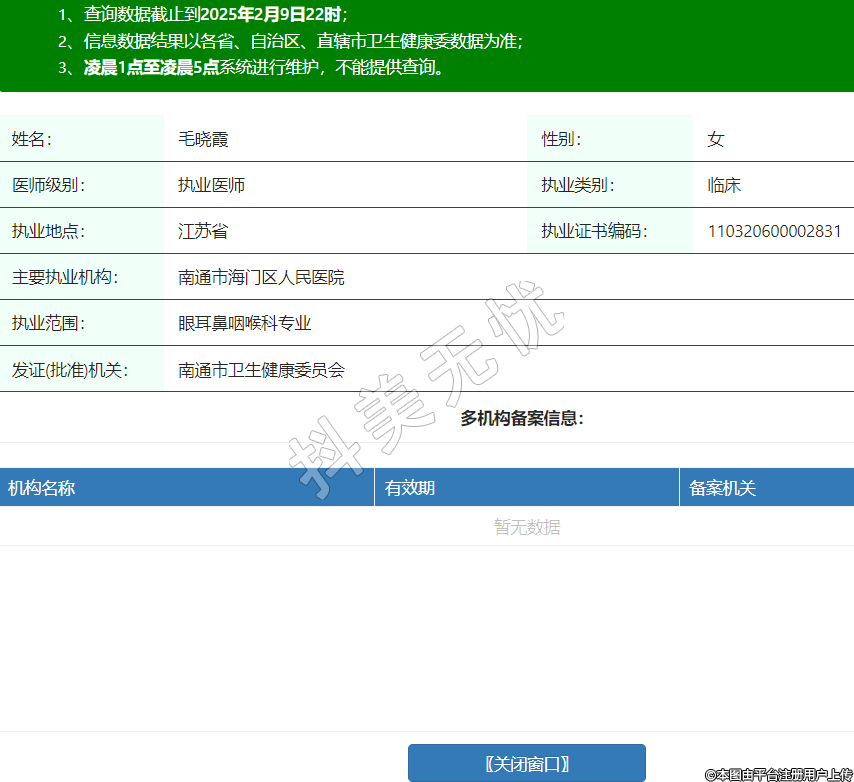Click the 姓名 field label

tap(31, 139)
